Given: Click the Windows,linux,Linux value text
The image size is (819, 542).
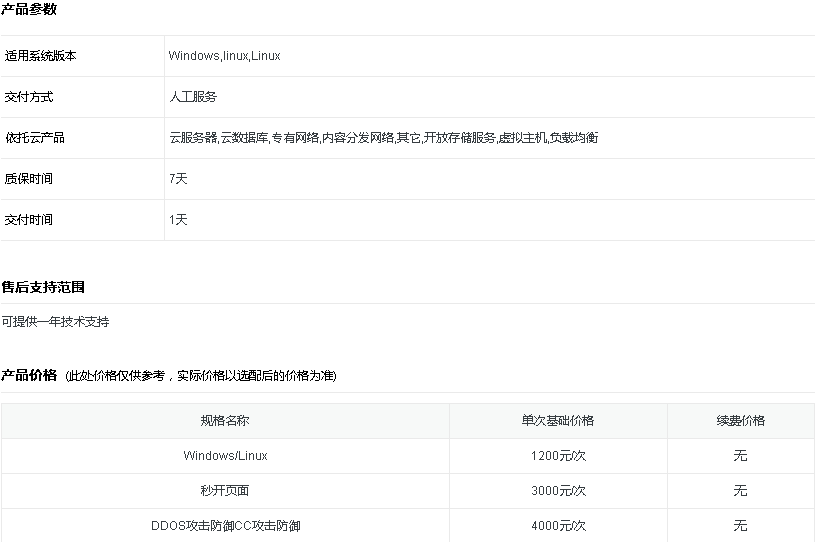Looking at the screenshot, I should point(224,56).
